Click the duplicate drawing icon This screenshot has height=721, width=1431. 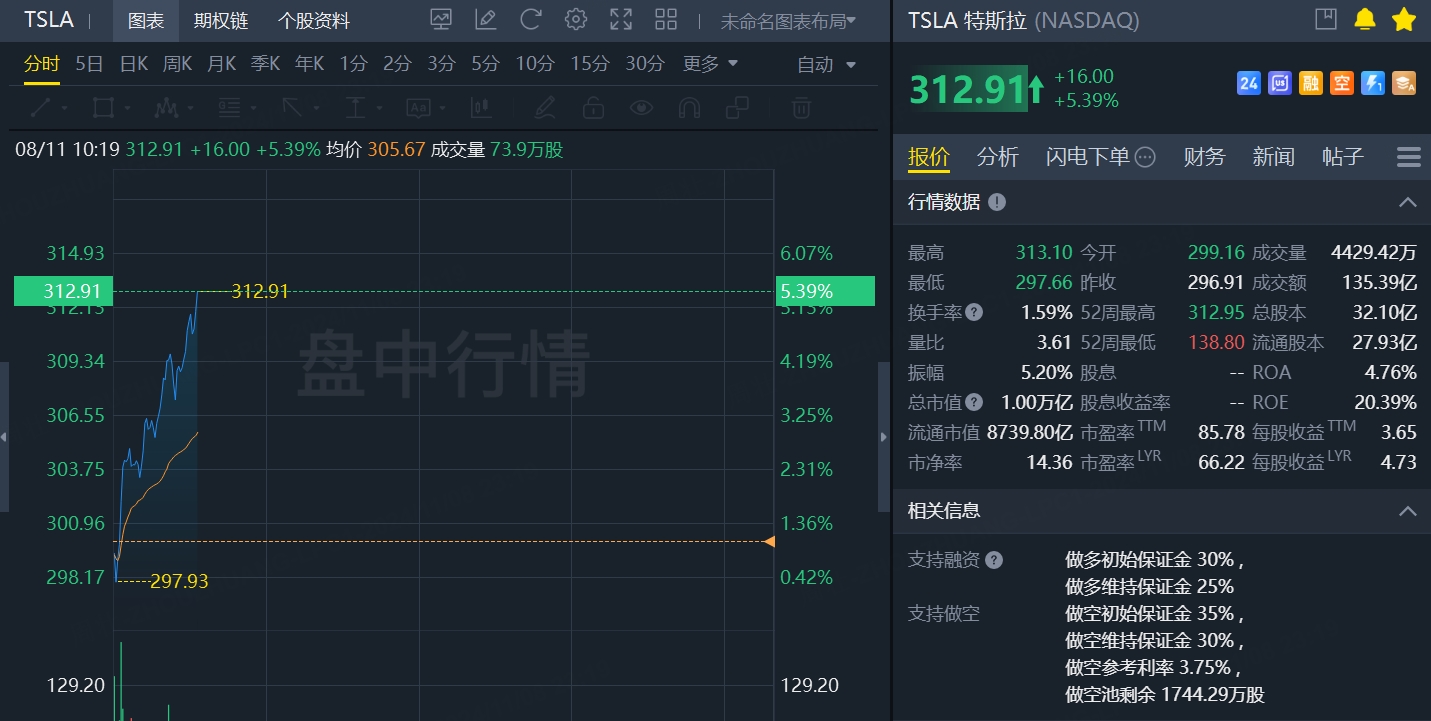737,107
